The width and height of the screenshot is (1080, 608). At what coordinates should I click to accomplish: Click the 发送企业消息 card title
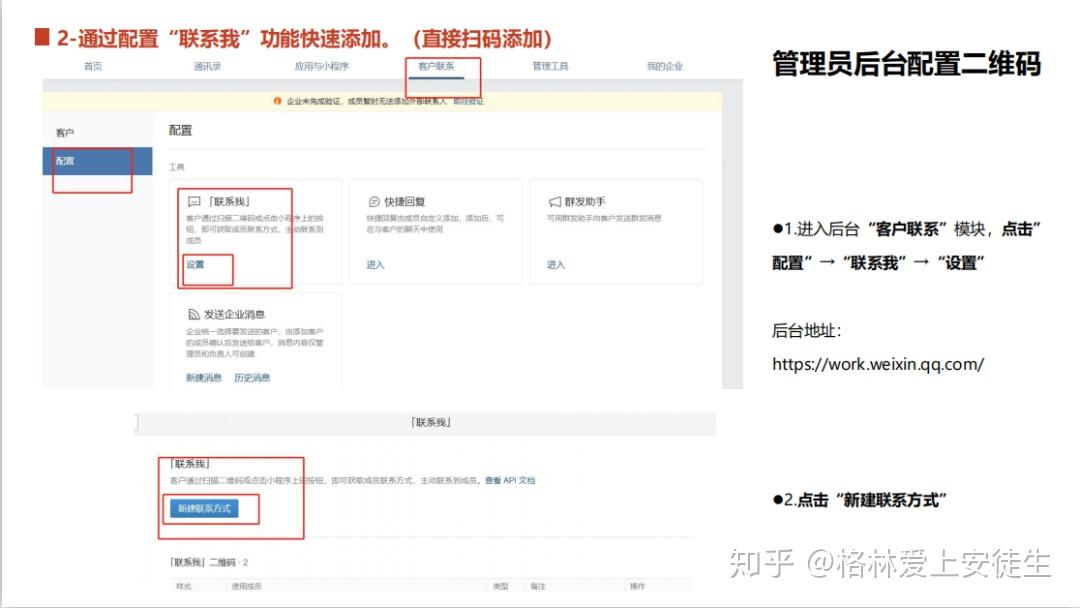click(234, 315)
